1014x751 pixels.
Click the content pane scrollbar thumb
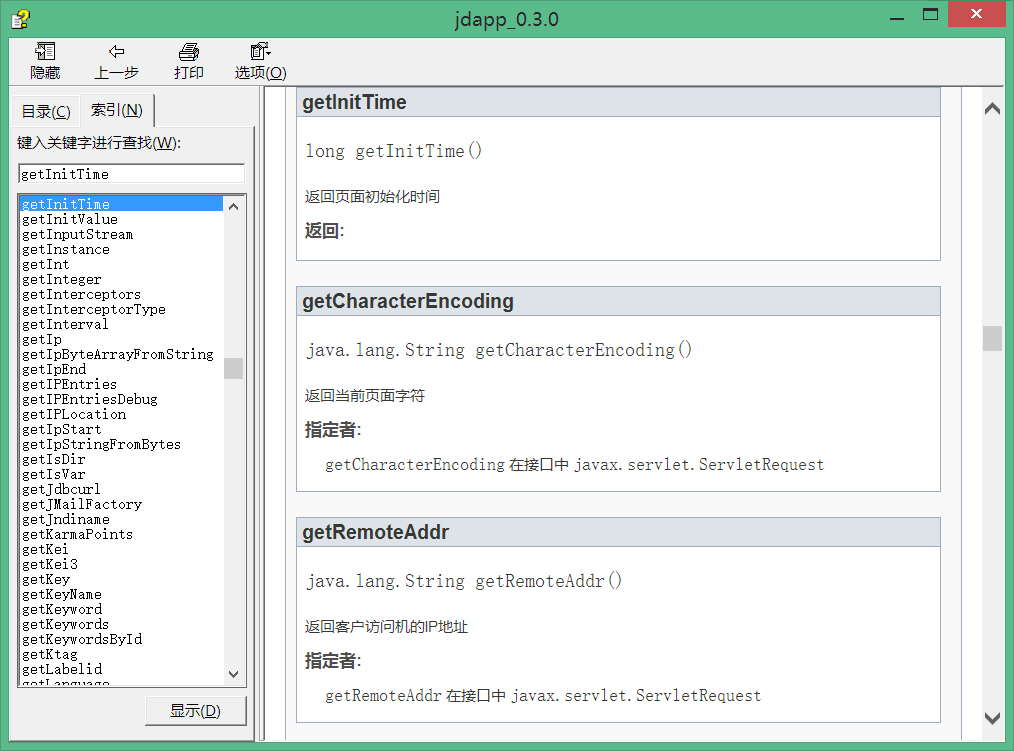pyautogui.click(x=991, y=338)
